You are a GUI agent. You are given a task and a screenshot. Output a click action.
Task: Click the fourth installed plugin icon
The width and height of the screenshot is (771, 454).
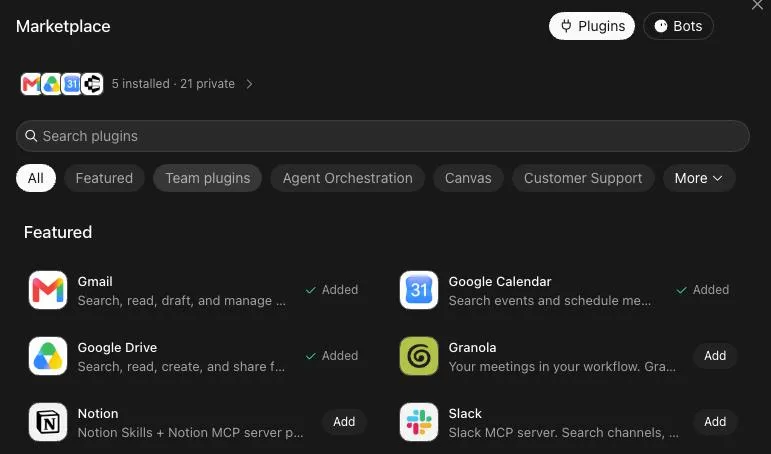tap(92, 84)
